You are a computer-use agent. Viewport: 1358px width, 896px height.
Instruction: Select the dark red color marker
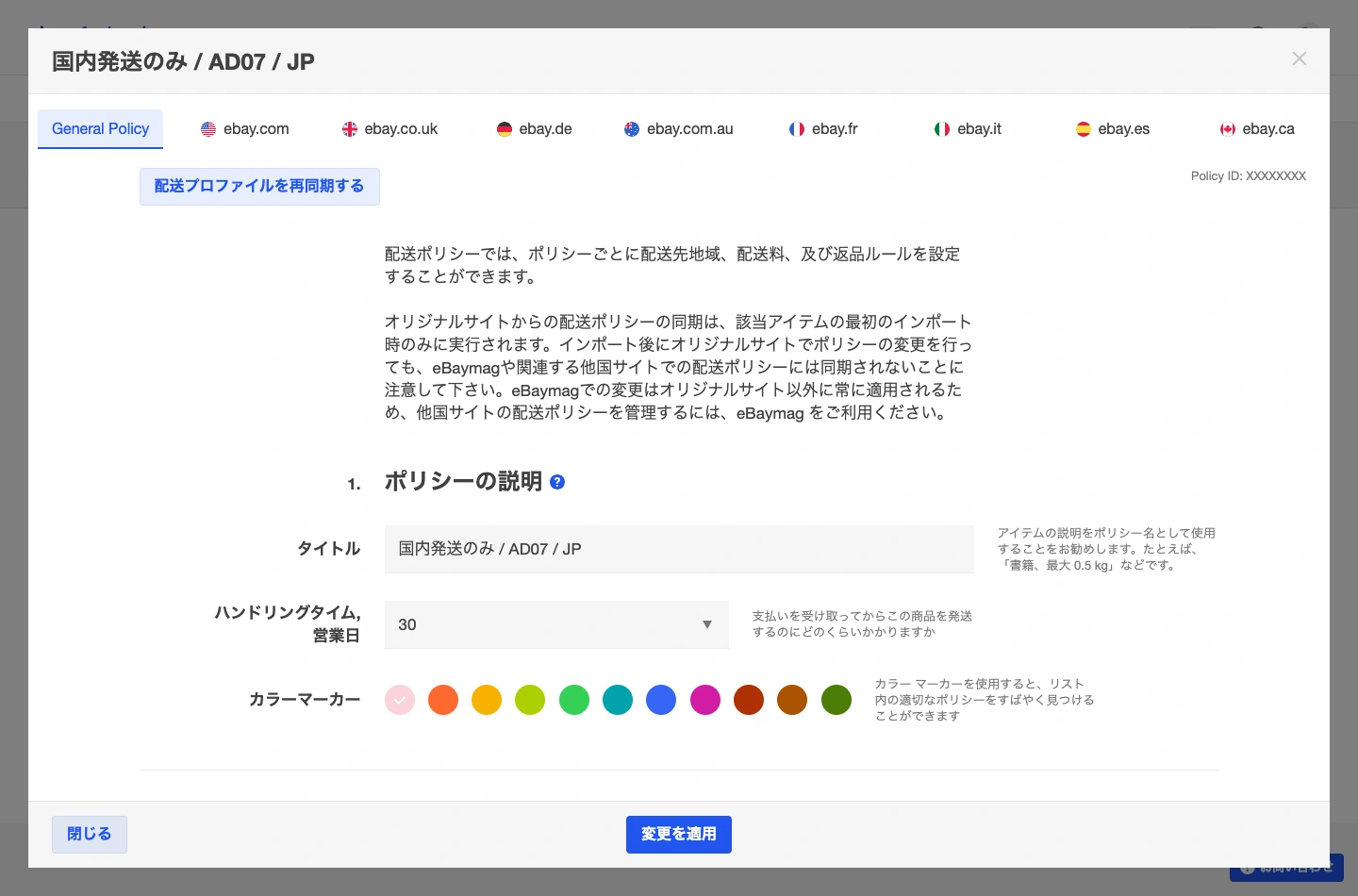pos(749,700)
